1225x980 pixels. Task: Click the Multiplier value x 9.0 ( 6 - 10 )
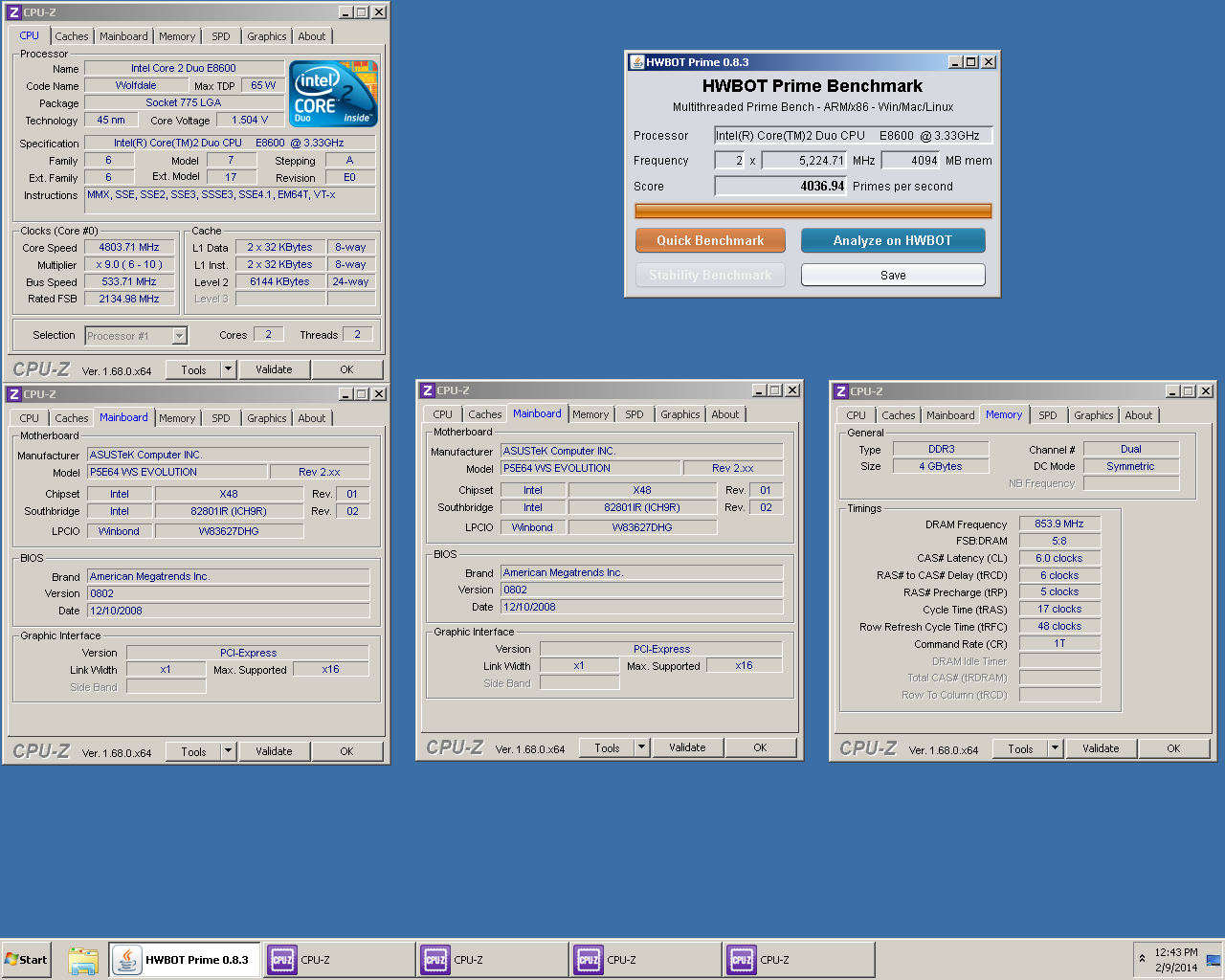tap(129, 264)
